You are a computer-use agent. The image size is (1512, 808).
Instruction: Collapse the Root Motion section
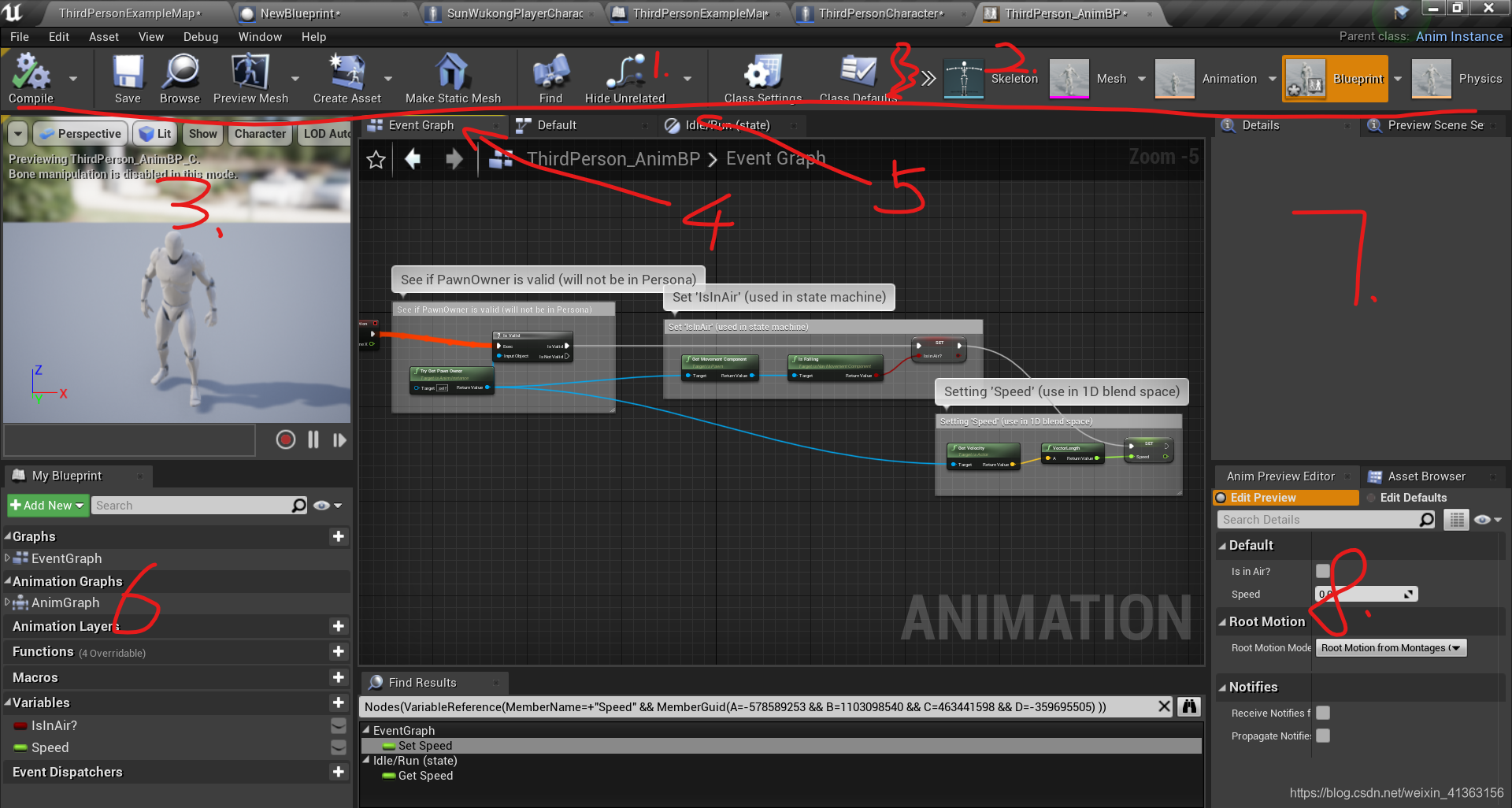click(1222, 622)
